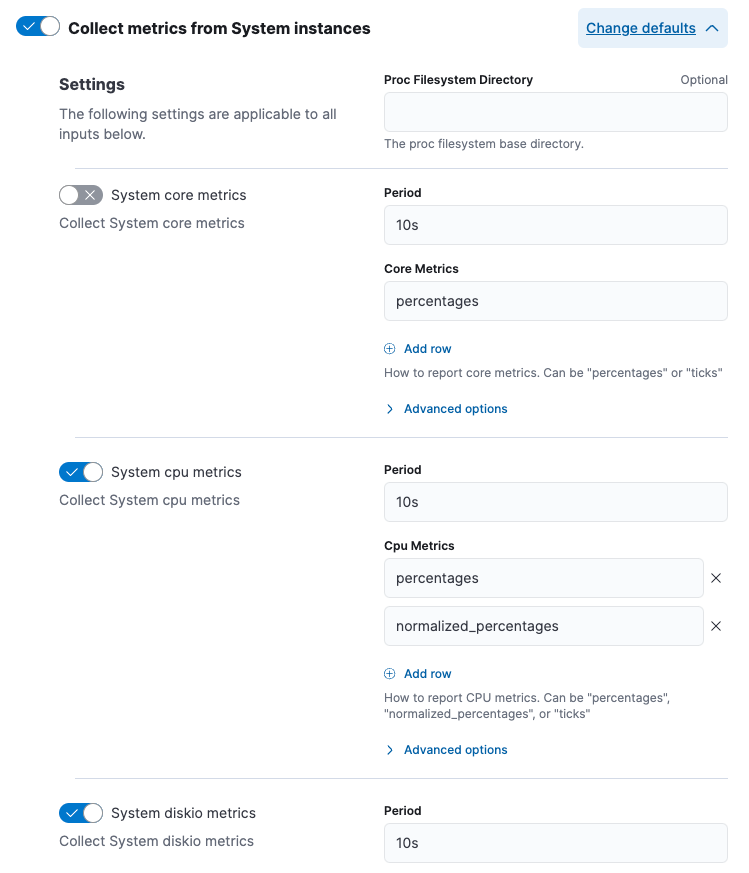The height and width of the screenshot is (873, 749).
Task: Disable collecting metrics from System instances
Action: point(37,25)
